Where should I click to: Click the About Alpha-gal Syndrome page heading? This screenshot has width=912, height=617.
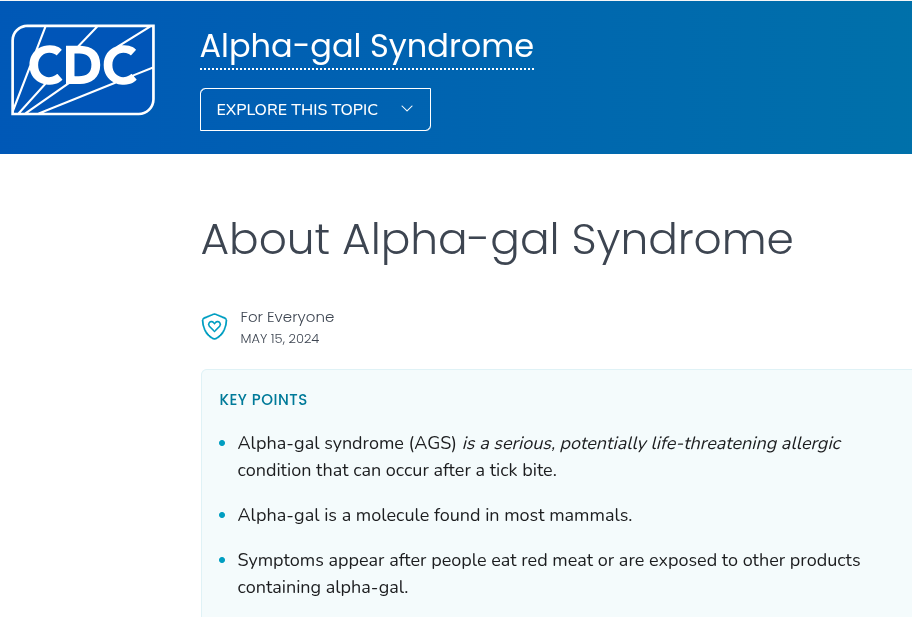(x=496, y=239)
